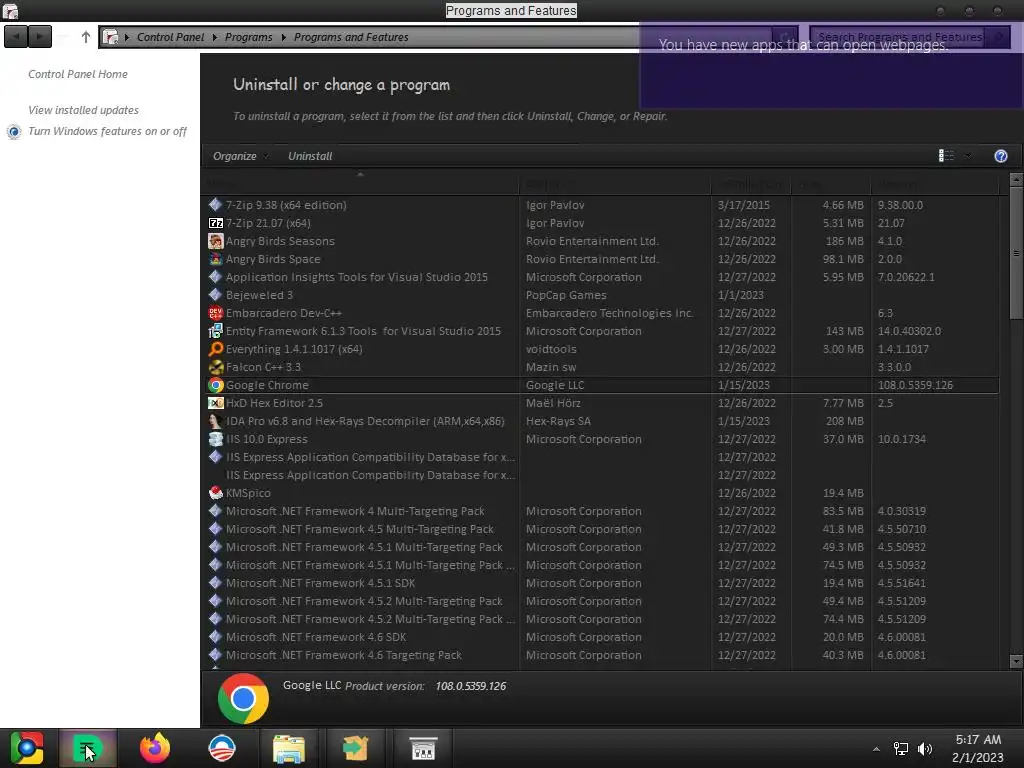Viewport: 1024px width, 768px height.
Task: Show hidden tray icons arrow
Action: [876, 749]
